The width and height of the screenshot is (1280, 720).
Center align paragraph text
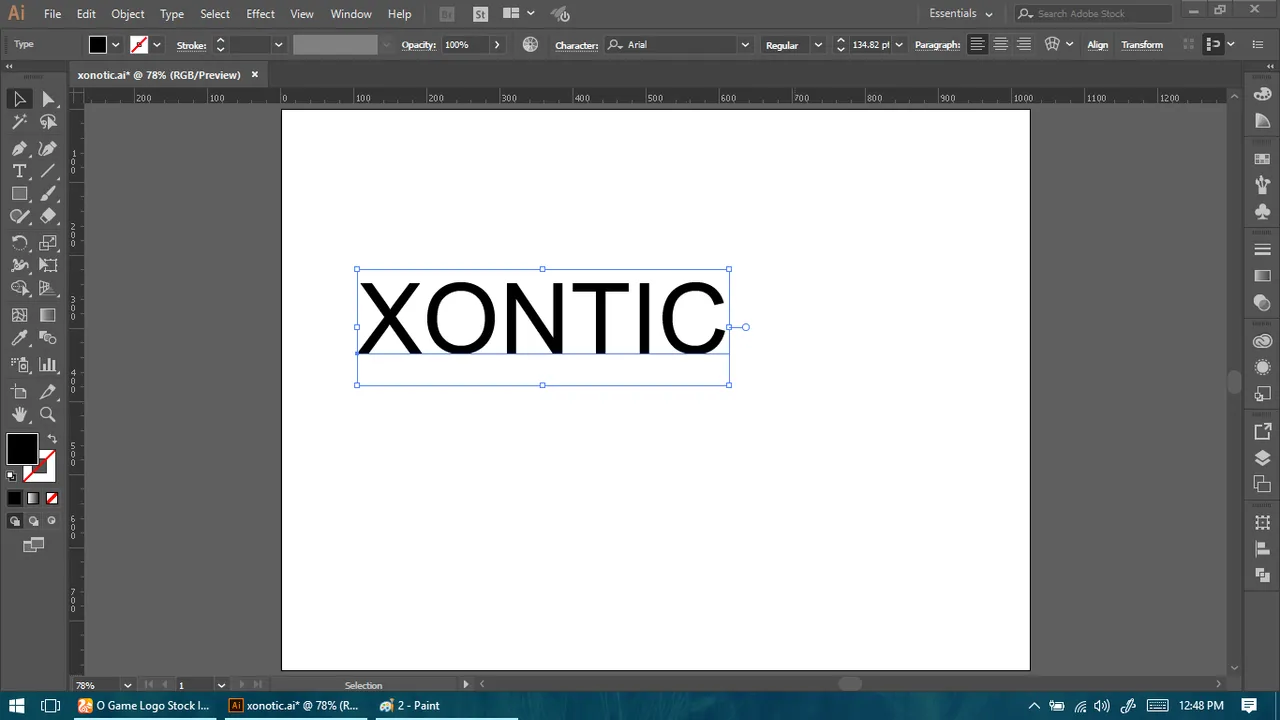coord(1000,45)
